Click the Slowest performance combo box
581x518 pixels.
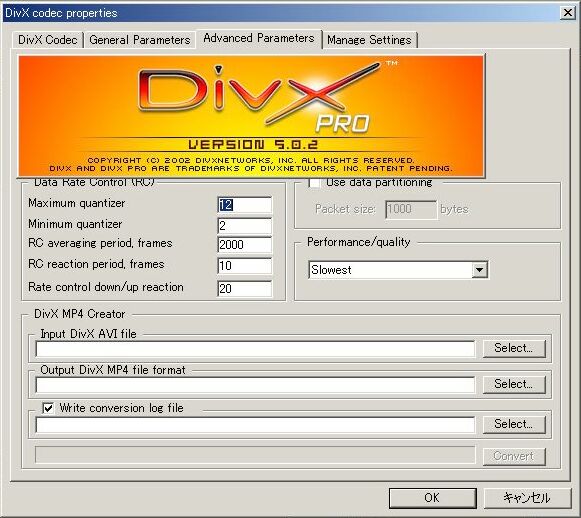pos(398,270)
